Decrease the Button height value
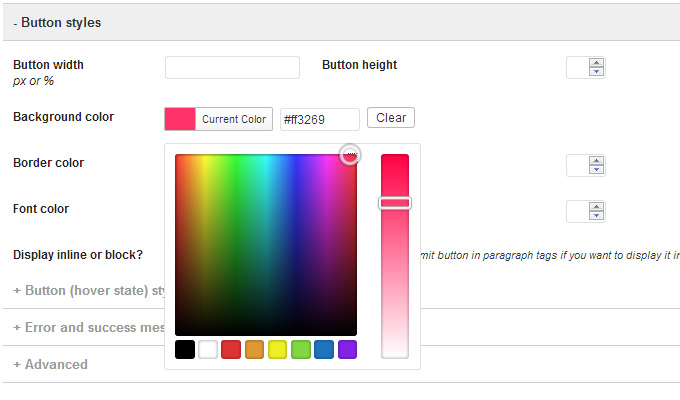The height and width of the screenshot is (400, 680). point(596,72)
